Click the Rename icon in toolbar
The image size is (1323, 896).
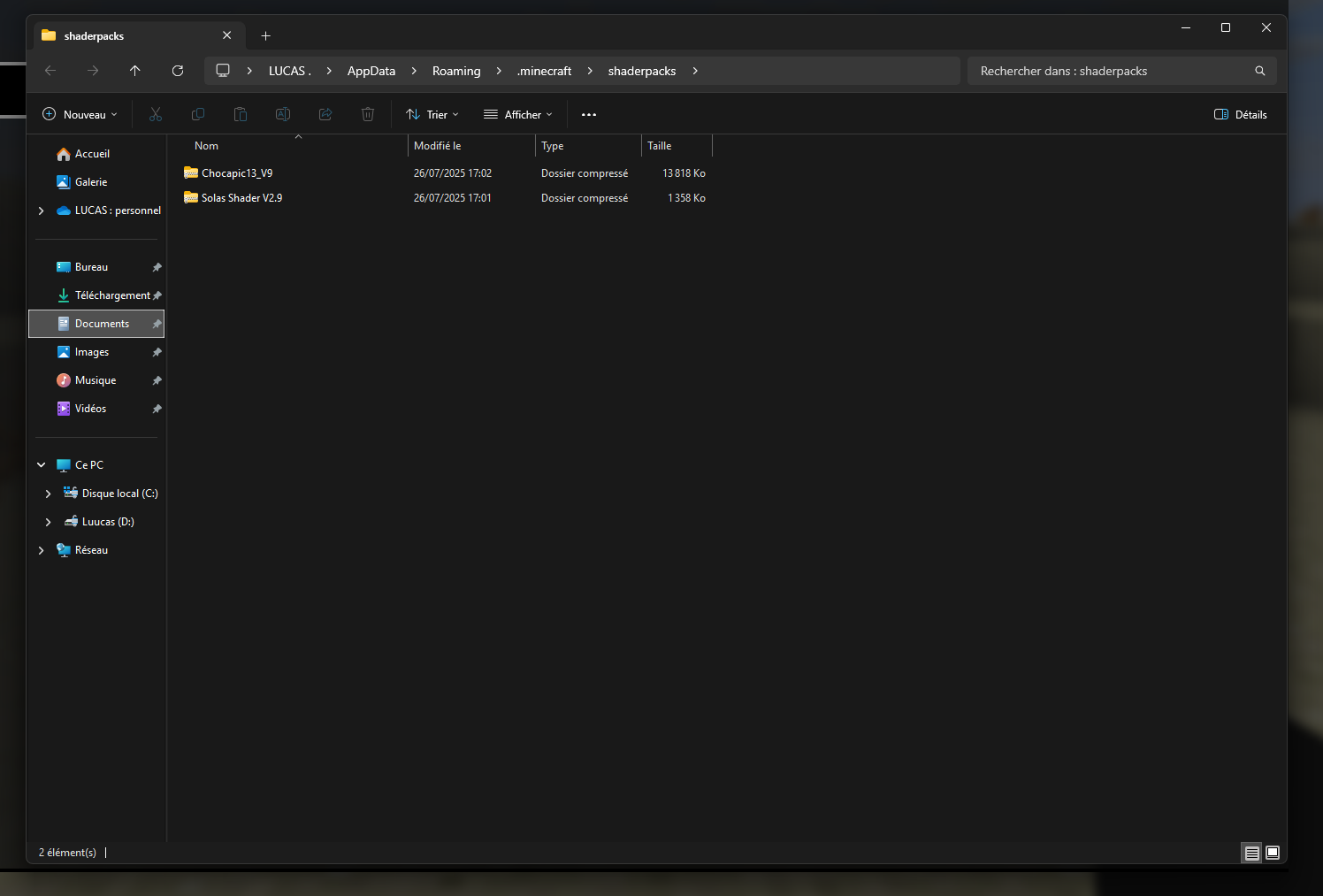(283, 114)
